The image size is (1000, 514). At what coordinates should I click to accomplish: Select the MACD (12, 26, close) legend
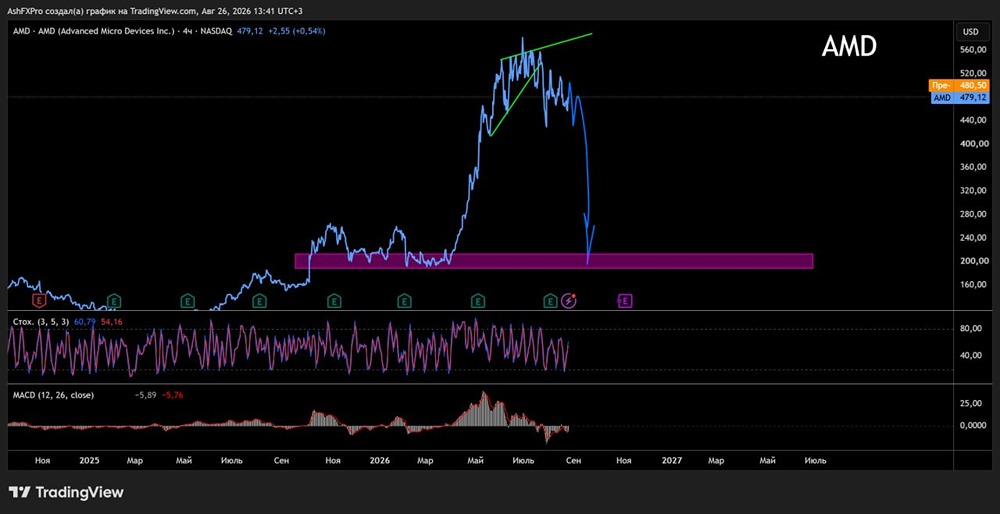point(54,395)
